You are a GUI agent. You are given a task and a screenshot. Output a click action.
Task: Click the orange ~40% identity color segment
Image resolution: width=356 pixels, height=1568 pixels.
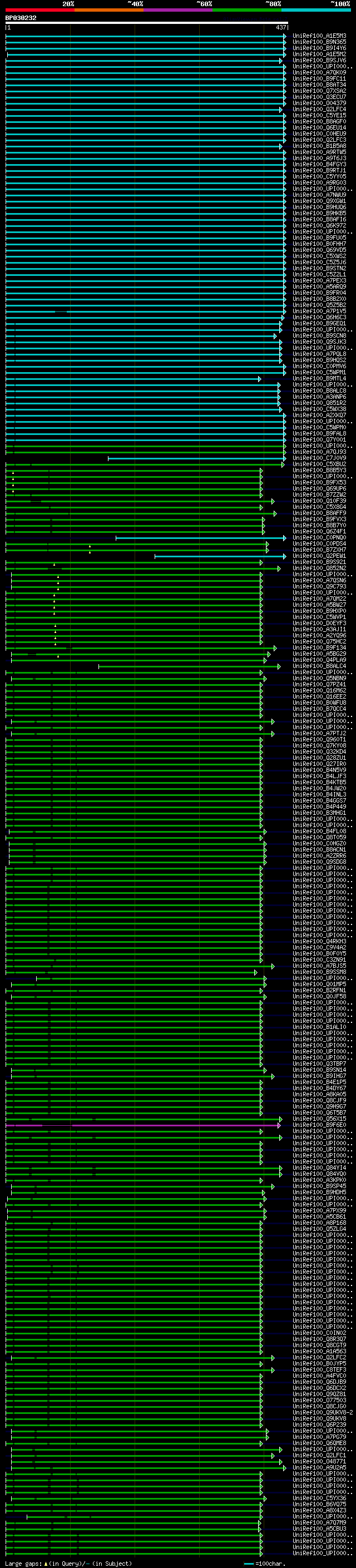(x=108, y=11)
